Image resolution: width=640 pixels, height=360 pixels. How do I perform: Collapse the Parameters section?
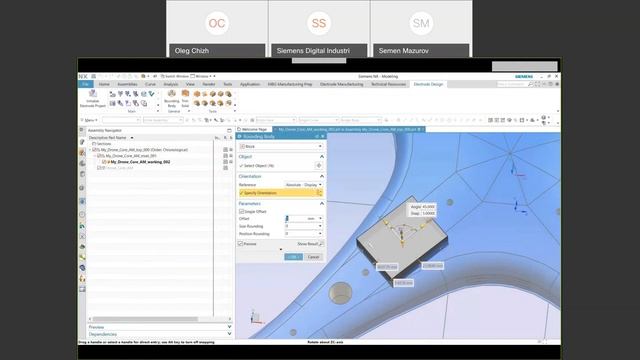click(x=322, y=203)
